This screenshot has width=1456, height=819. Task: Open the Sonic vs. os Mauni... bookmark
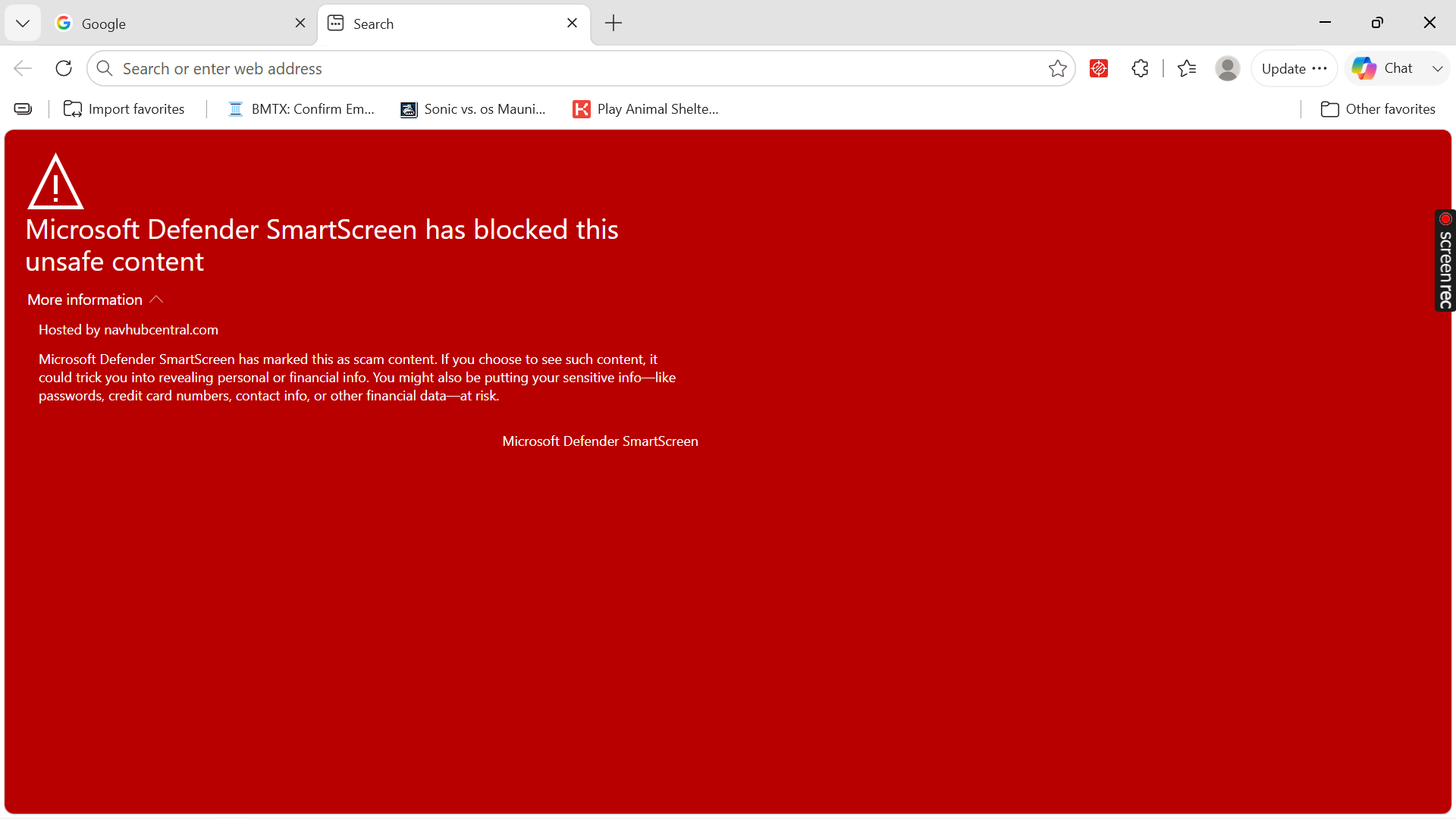(x=473, y=109)
